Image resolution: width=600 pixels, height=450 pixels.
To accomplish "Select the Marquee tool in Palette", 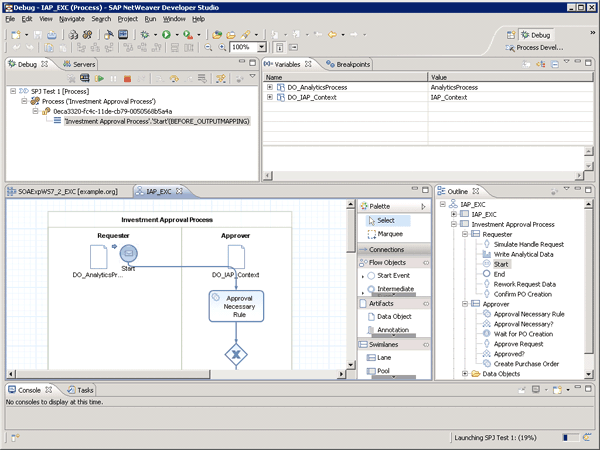I will [390, 234].
